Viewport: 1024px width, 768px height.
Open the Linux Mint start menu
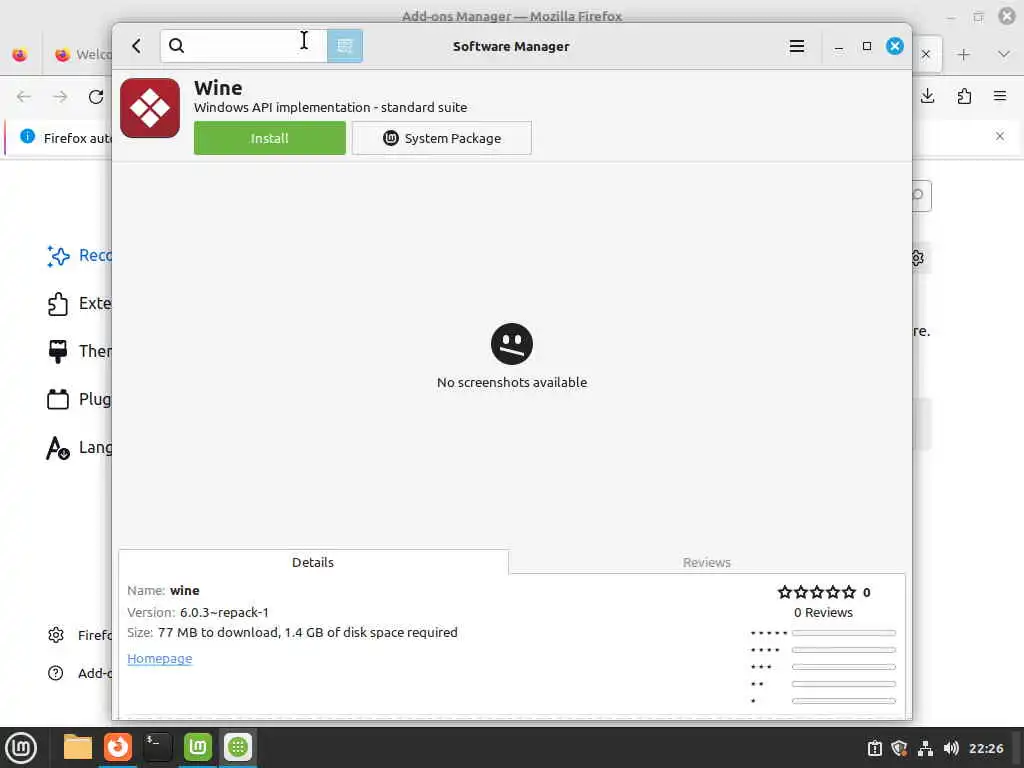[x=21, y=747]
